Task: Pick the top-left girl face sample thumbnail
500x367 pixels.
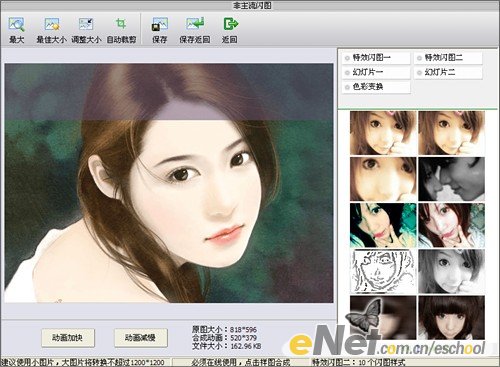Action: click(383, 133)
